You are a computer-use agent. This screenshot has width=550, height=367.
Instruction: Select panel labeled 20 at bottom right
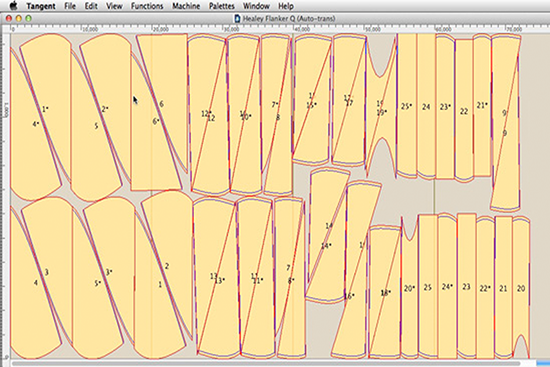click(521, 288)
